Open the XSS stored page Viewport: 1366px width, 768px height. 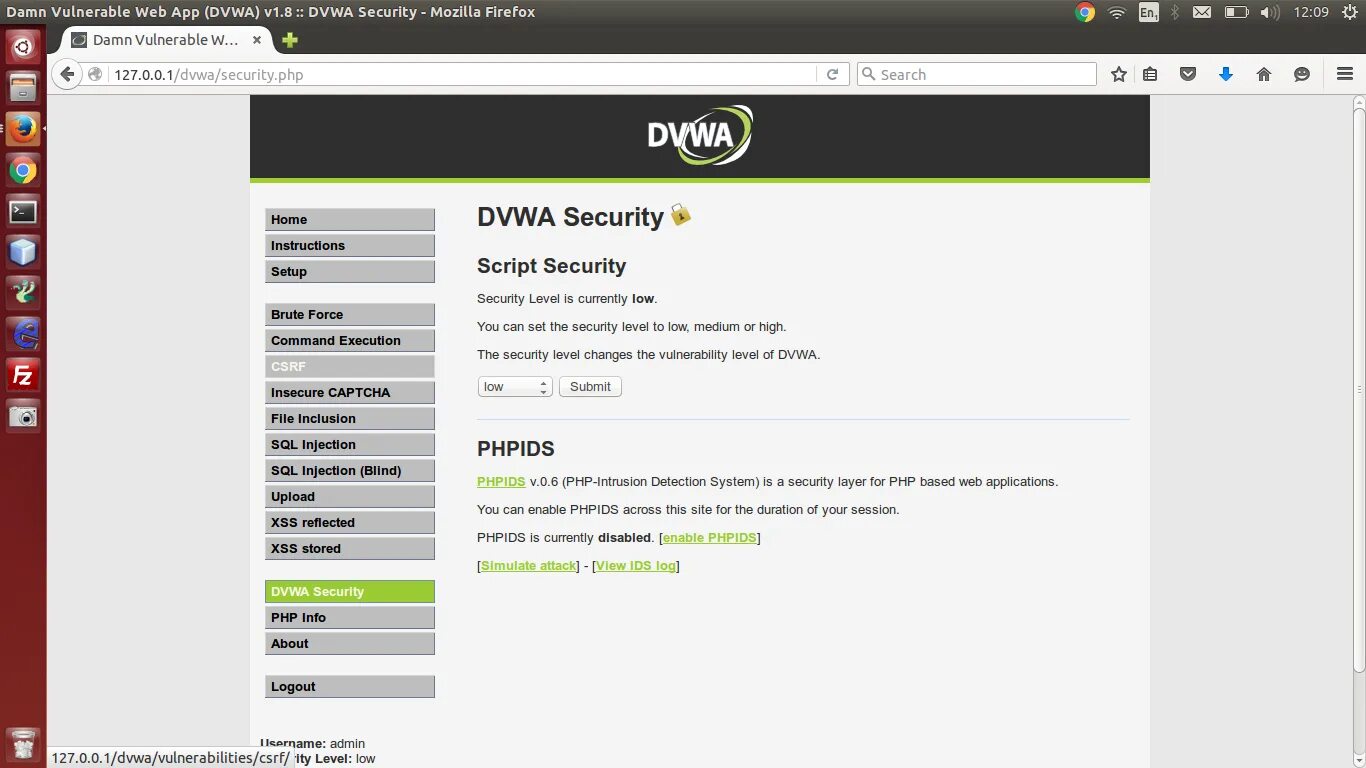(350, 549)
